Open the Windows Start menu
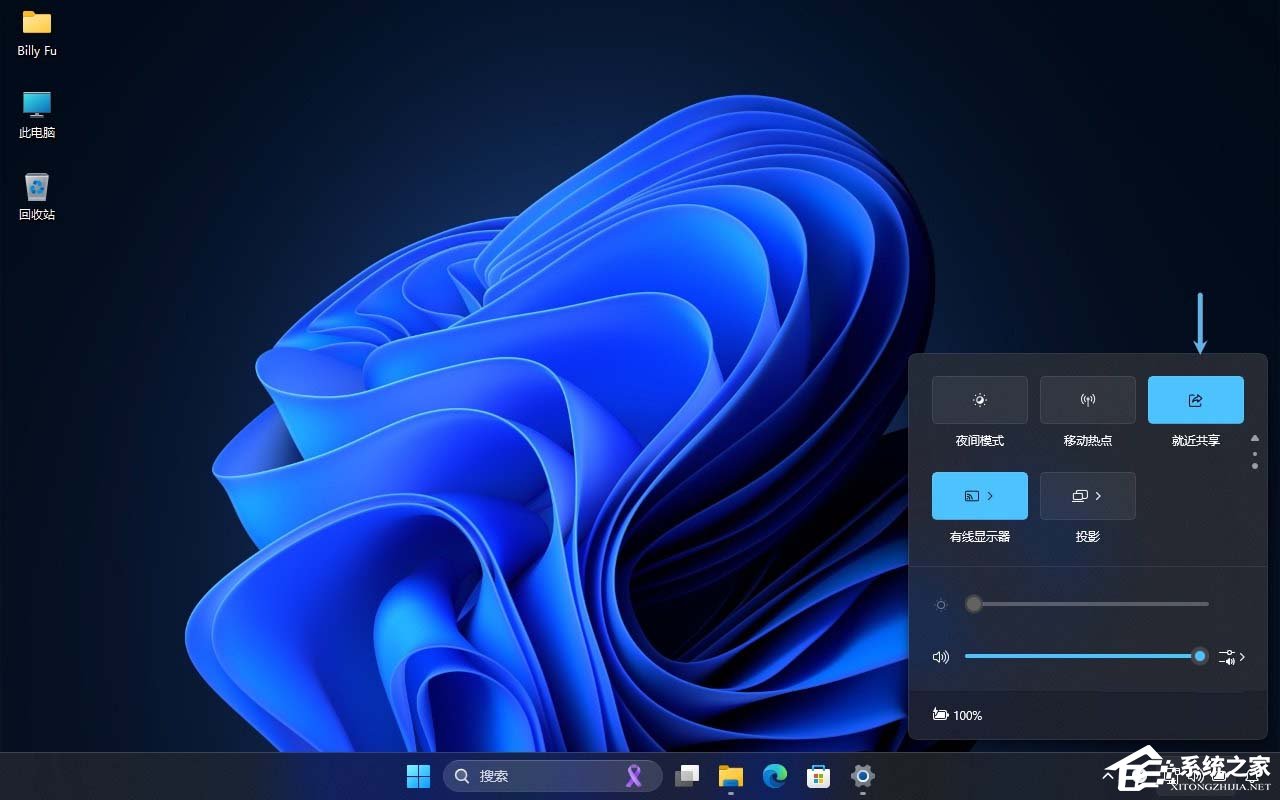The width and height of the screenshot is (1280, 800). 418,776
